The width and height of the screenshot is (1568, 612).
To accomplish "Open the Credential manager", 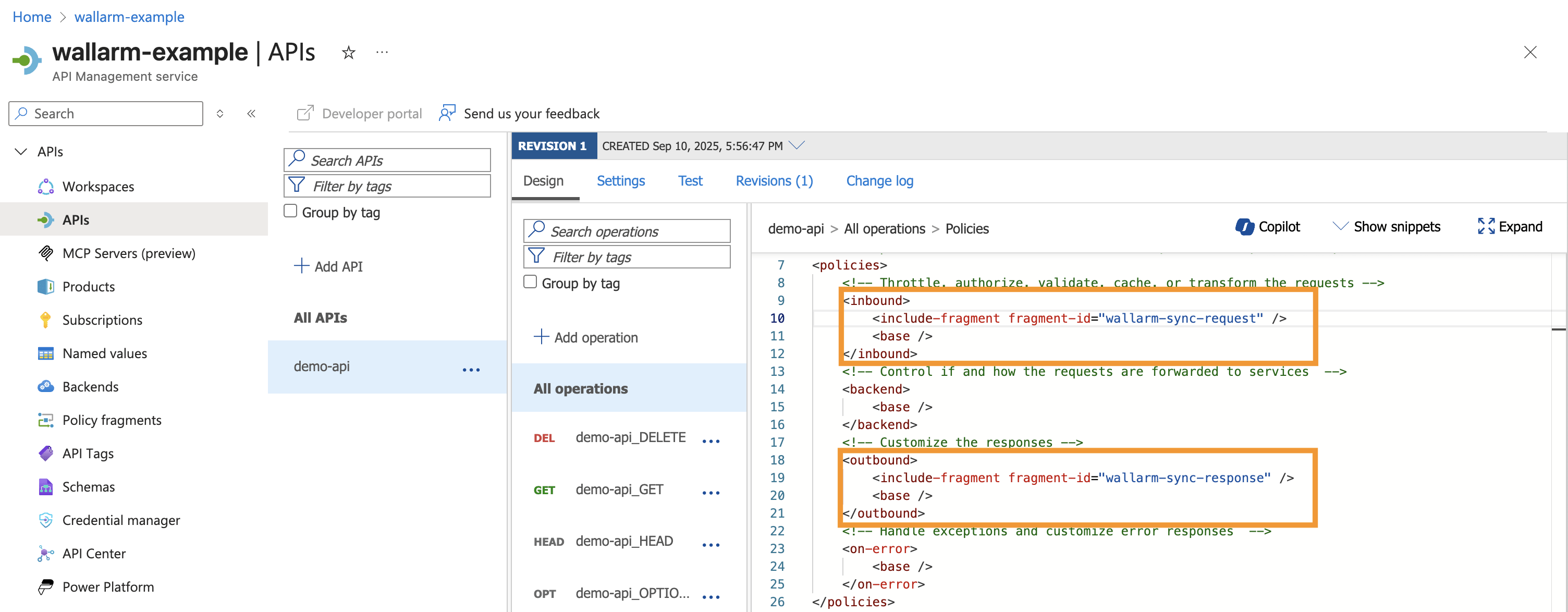I will pyautogui.click(x=120, y=520).
